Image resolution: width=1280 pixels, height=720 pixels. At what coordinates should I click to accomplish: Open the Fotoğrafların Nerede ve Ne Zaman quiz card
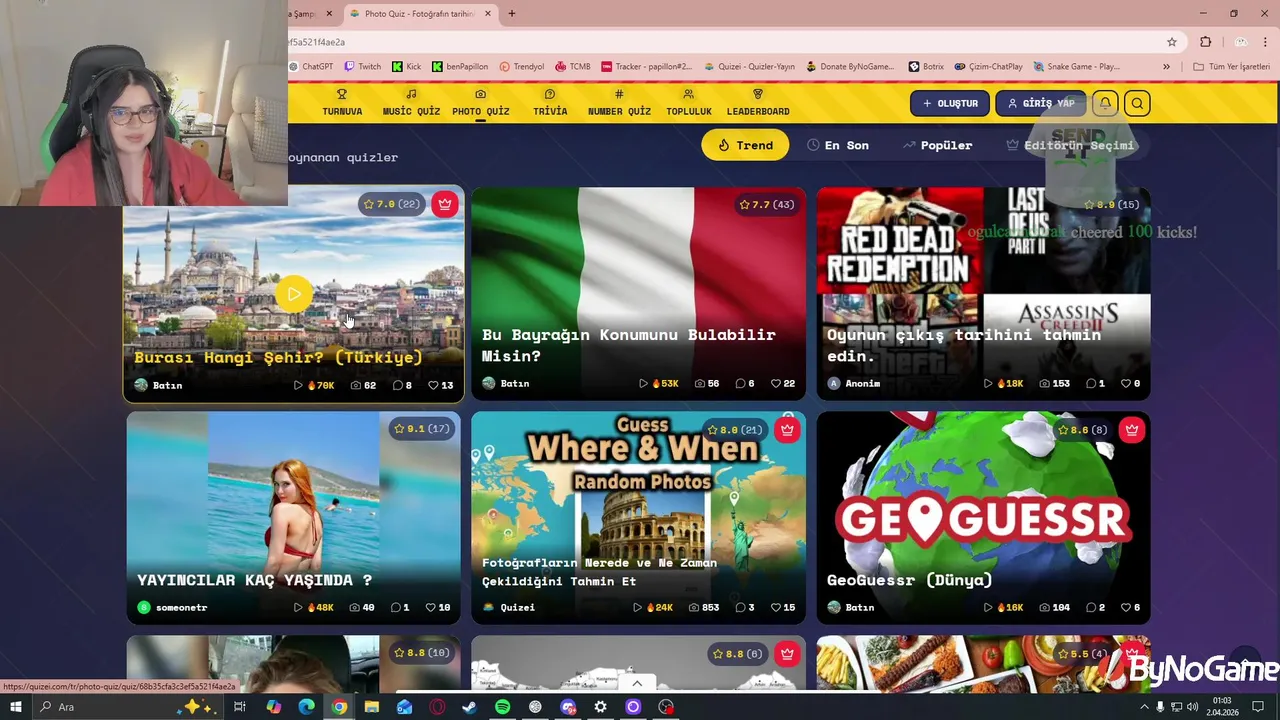[x=638, y=518]
